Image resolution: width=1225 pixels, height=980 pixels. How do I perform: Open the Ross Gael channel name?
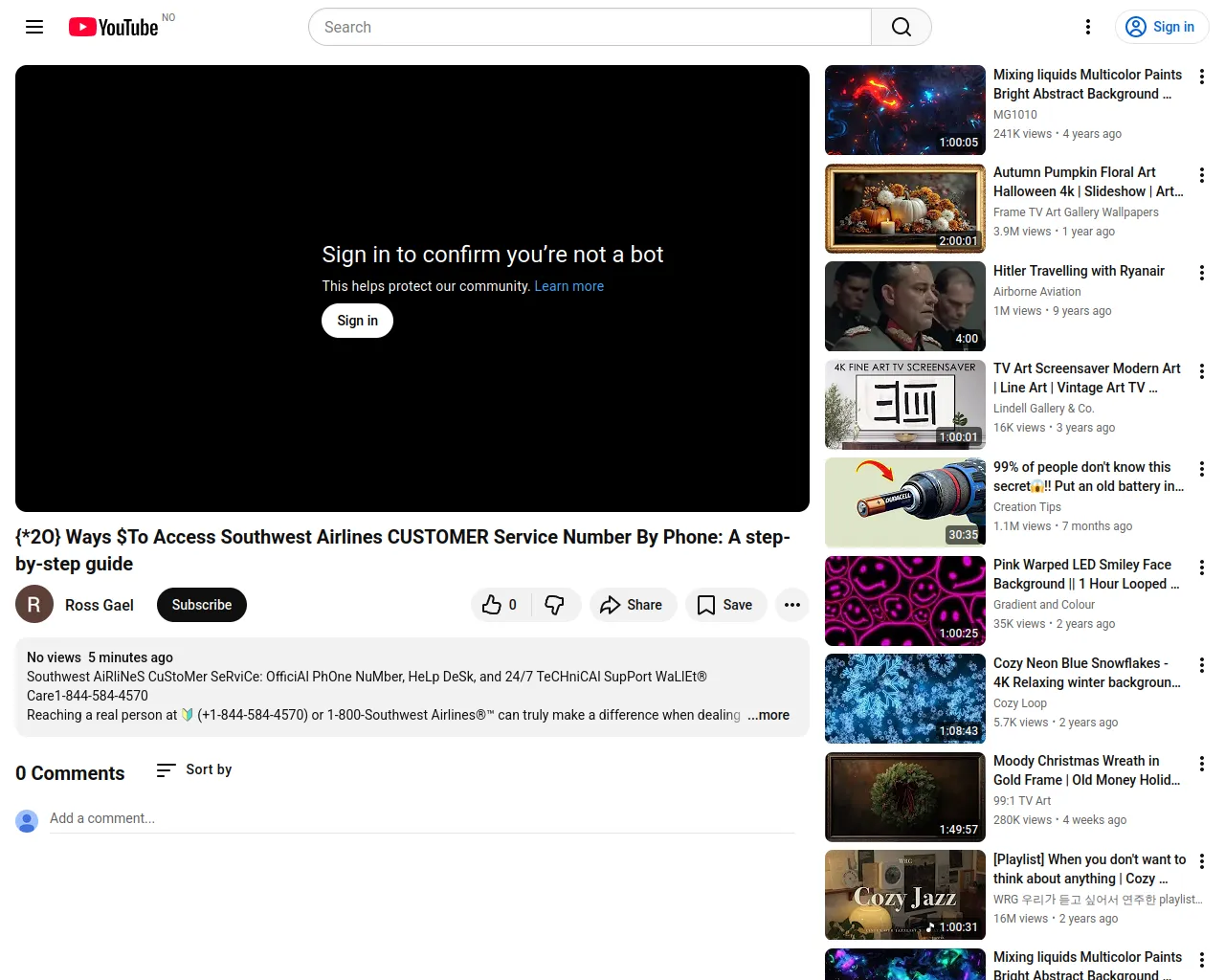[100, 605]
